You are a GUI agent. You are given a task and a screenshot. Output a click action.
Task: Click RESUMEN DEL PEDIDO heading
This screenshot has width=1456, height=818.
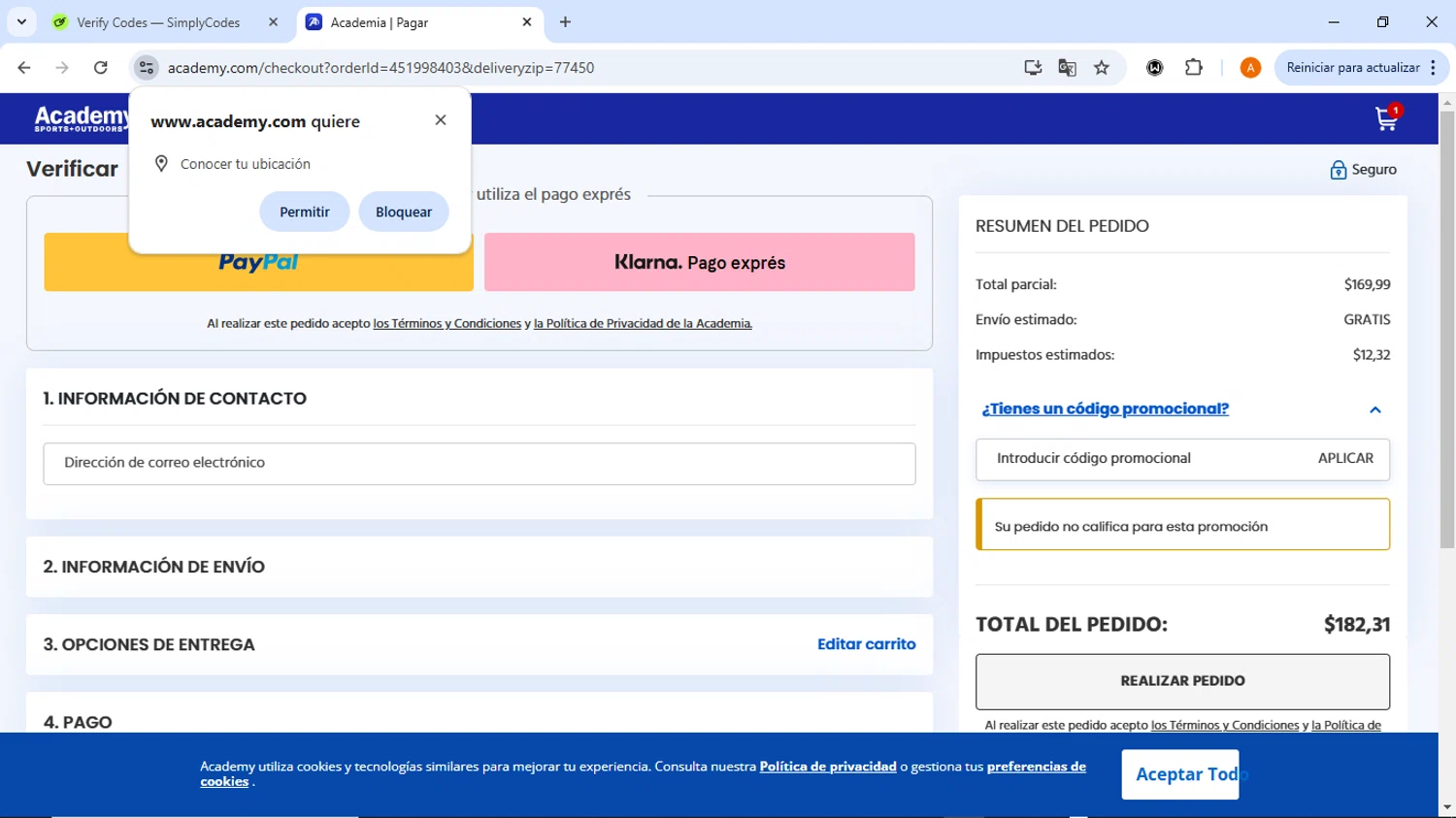click(x=1062, y=226)
